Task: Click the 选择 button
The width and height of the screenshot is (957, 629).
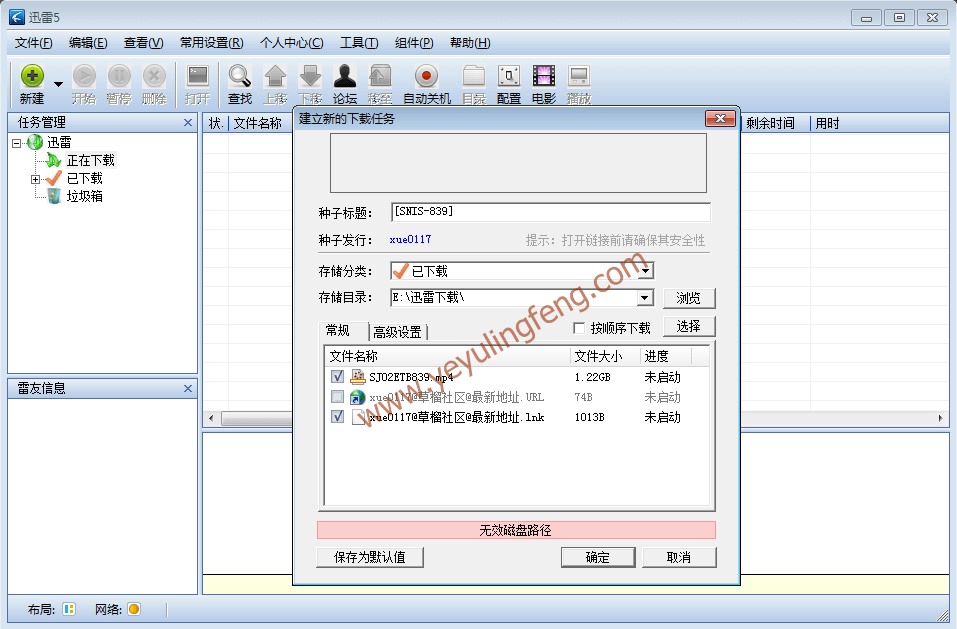Action: [688, 326]
